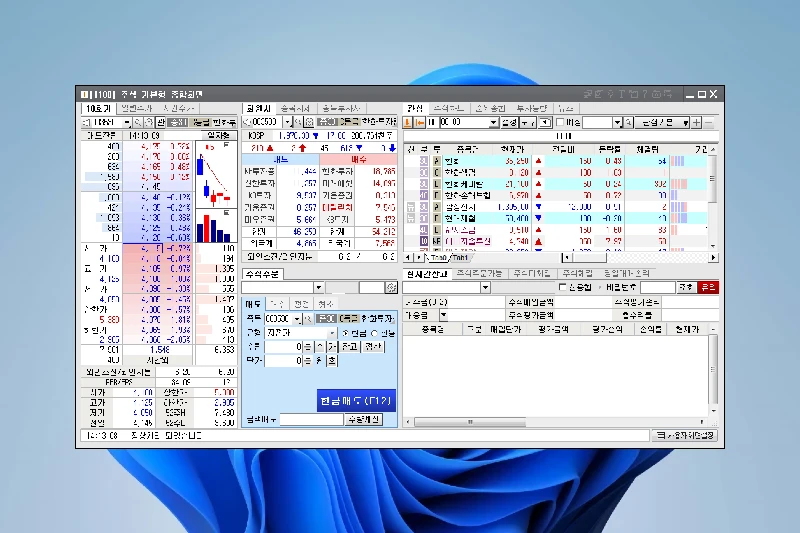The width and height of the screenshot is (800, 533).
Task: Click the left arrow icon before the broker panel code field
Action: click(247, 122)
